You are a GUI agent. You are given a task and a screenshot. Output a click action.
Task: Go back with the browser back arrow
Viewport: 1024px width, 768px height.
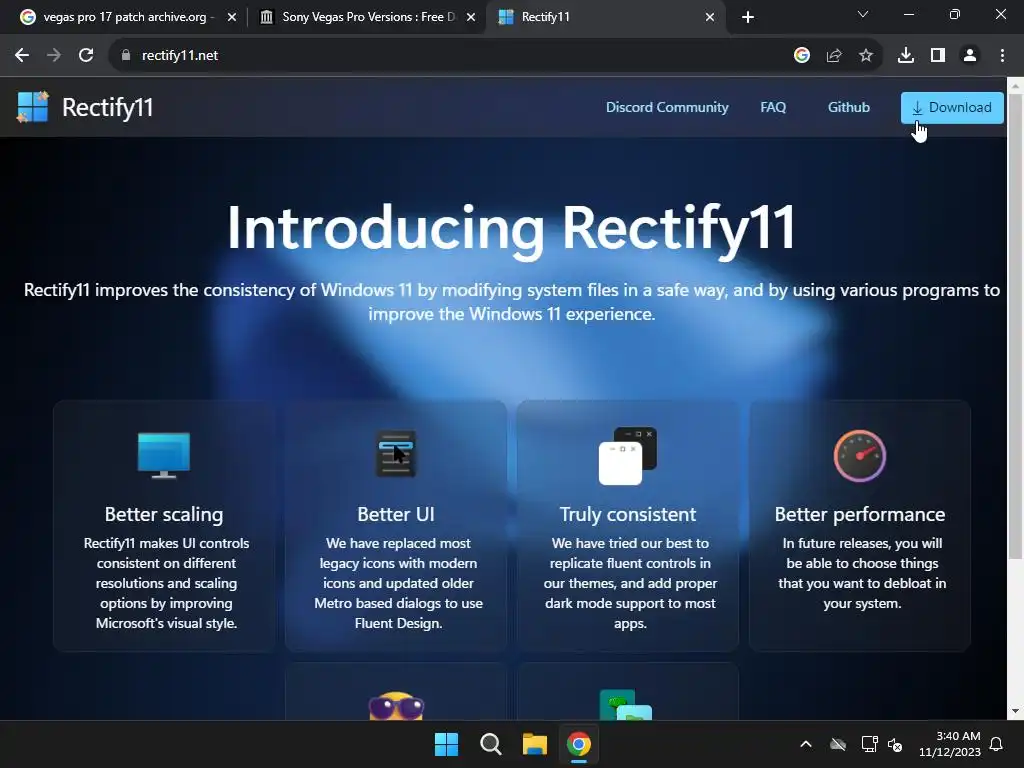point(22,55)
